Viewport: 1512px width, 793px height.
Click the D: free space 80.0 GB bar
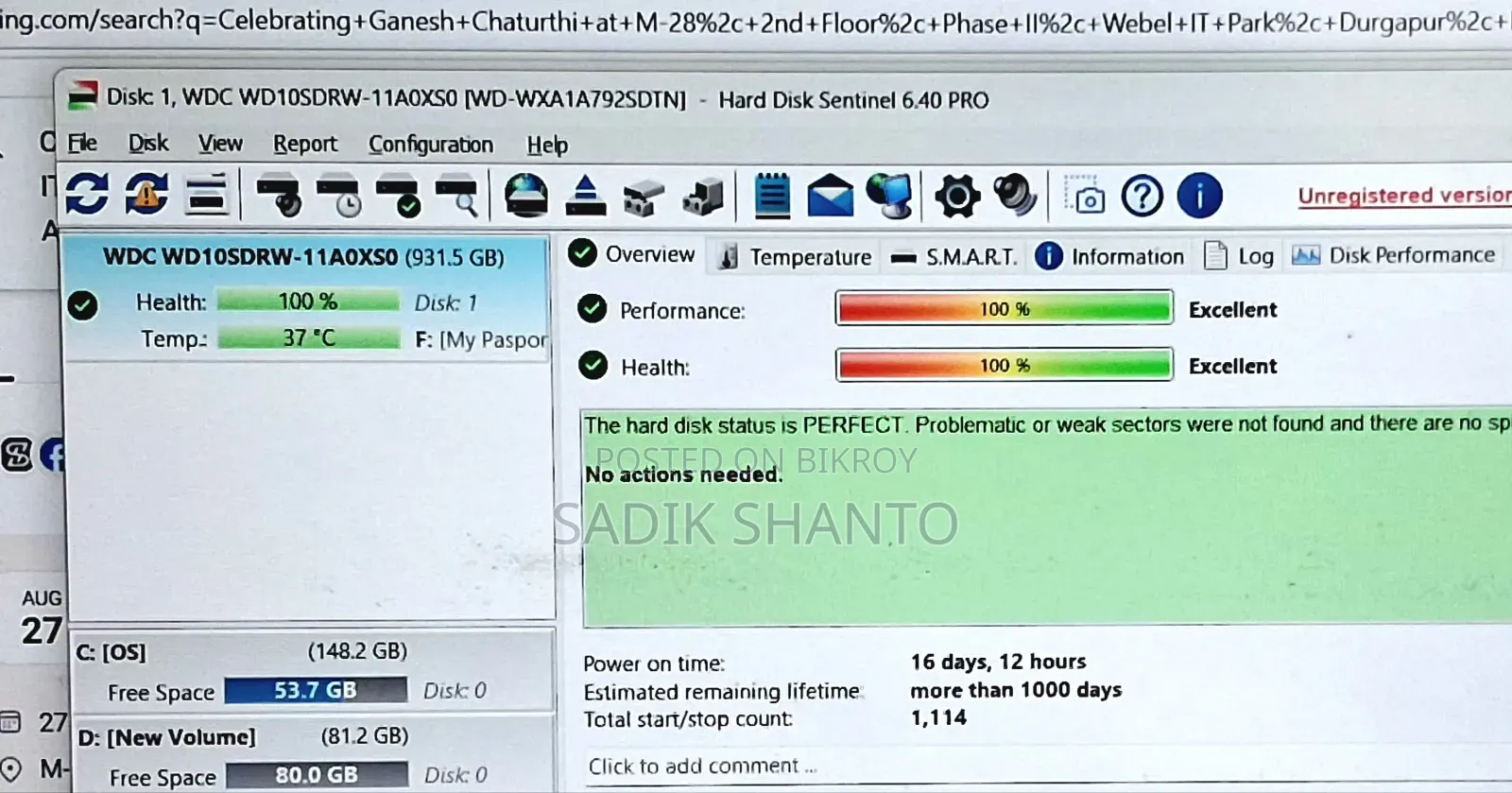pyautogui.click(x=317, y=776)
